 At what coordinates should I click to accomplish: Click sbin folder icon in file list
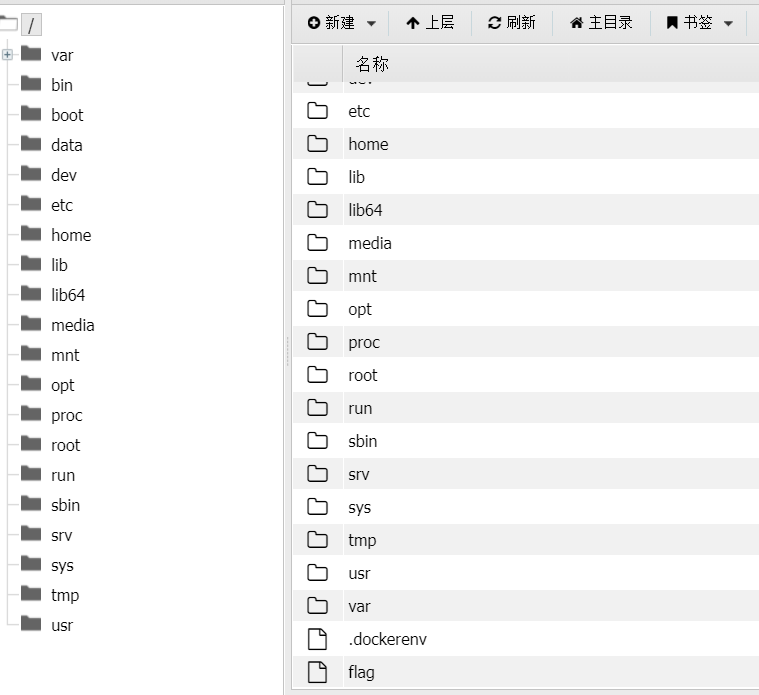pyautogui.click(x=318, y=440)
